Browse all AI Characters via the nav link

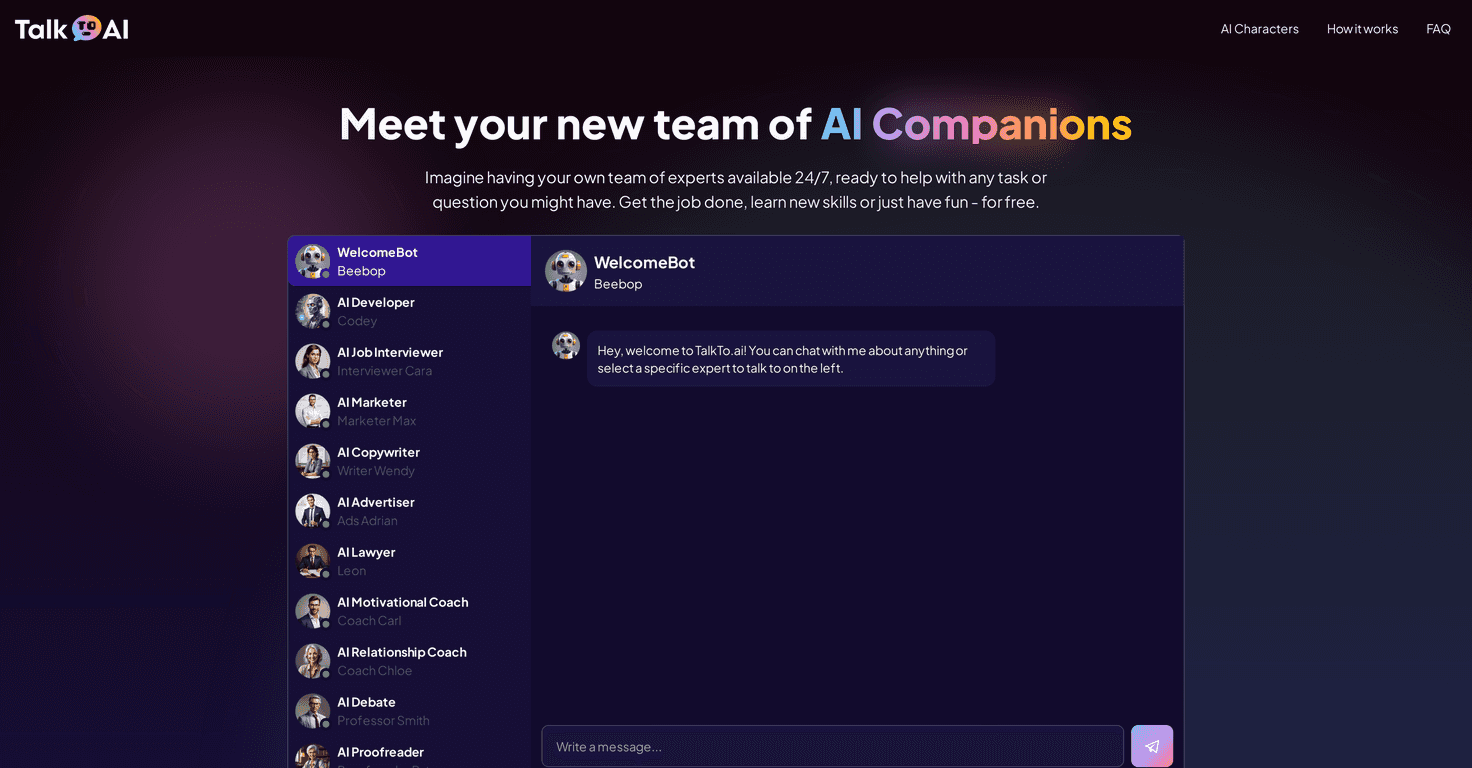coord(1259,28)
